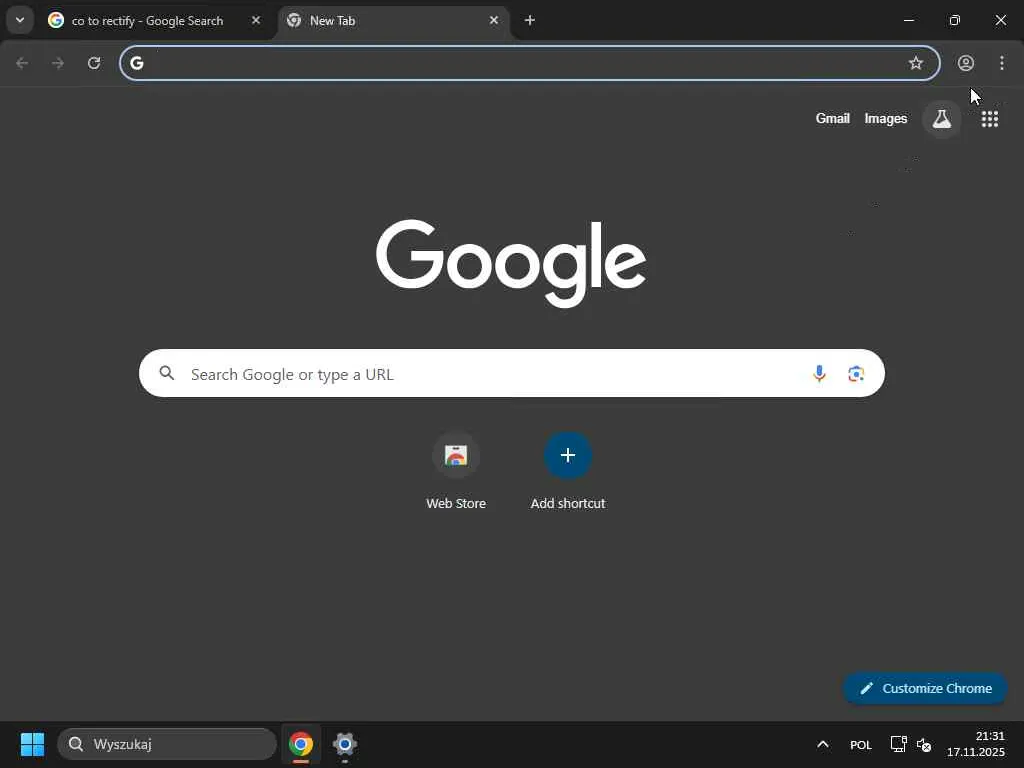Open the Windows Start menu
1024x768 pixels.
32,744
